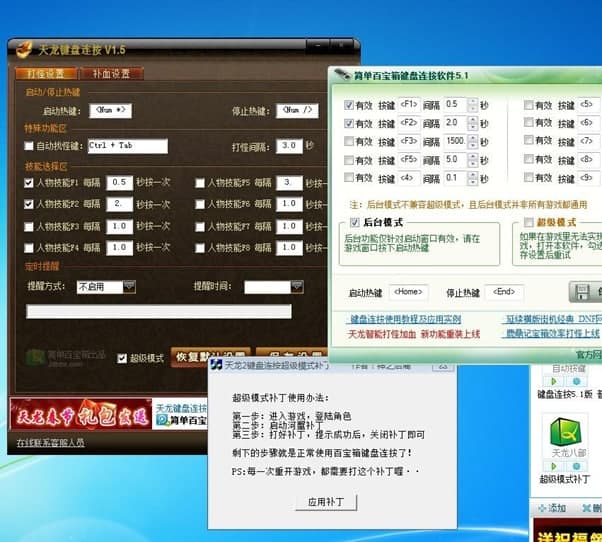
Task: Click the 添加 plus icon
Action: pos(542,508)
